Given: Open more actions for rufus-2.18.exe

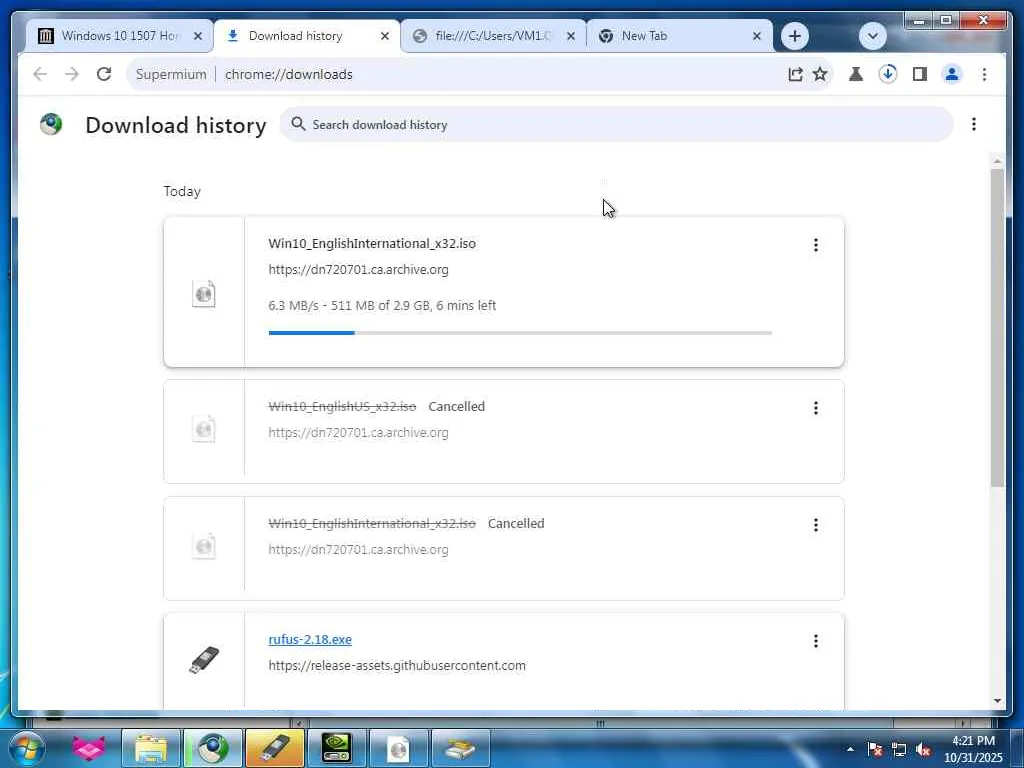Looking at the screenshot, I should (816, 641).
